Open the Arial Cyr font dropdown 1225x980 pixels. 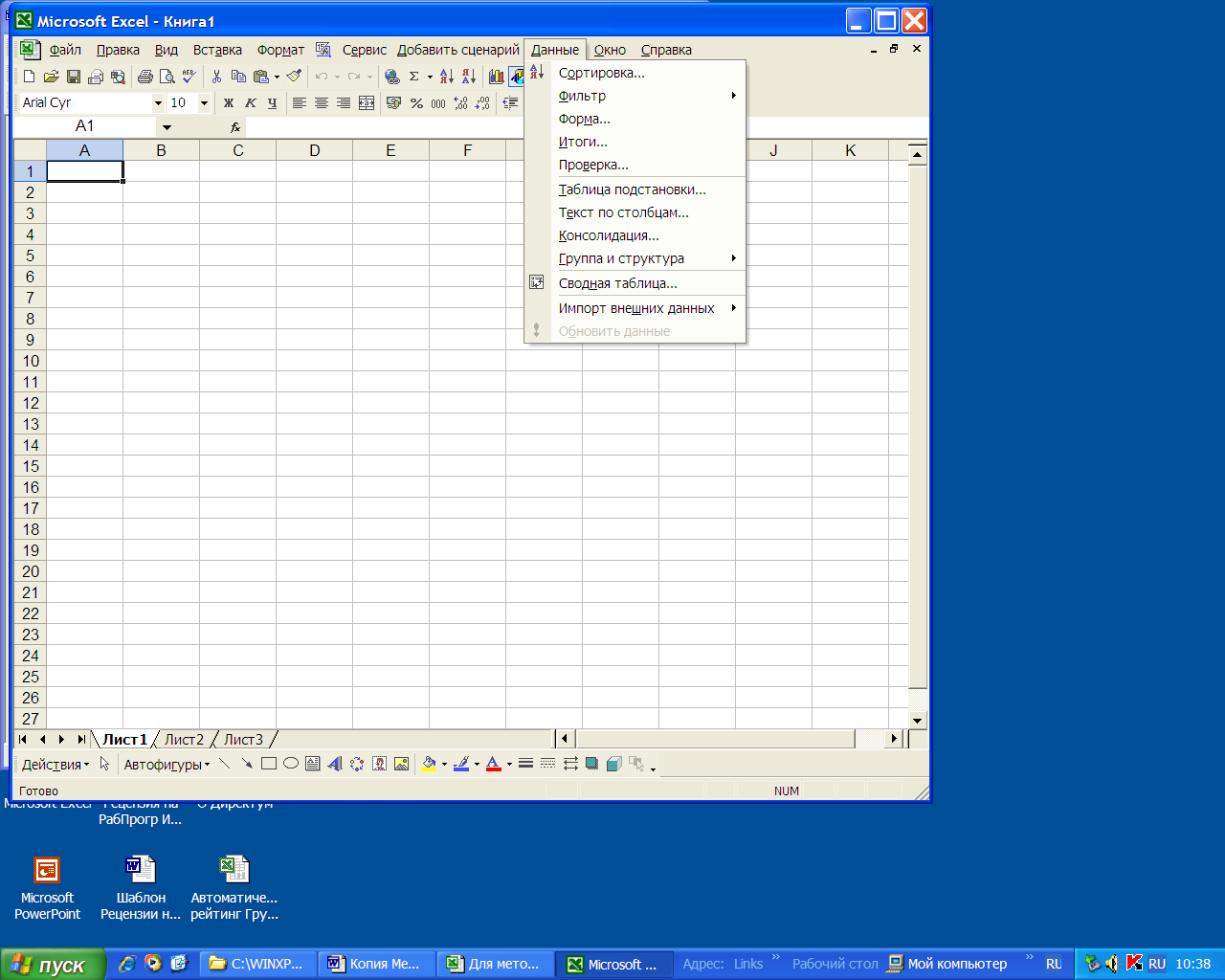coord(158,102)
